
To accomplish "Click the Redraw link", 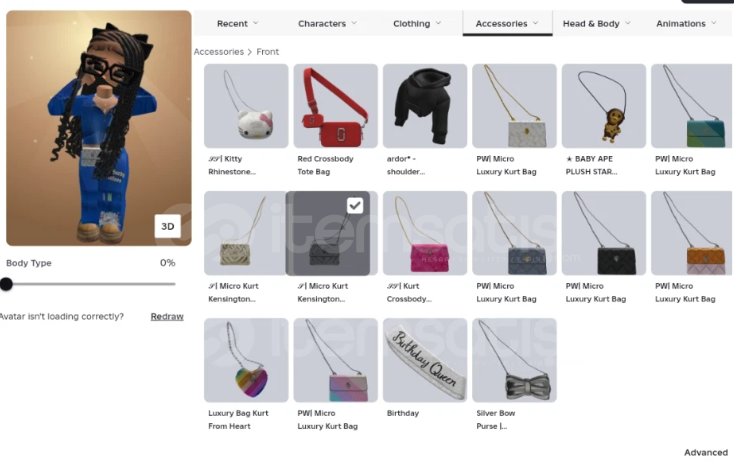I will tap(167, 317).
